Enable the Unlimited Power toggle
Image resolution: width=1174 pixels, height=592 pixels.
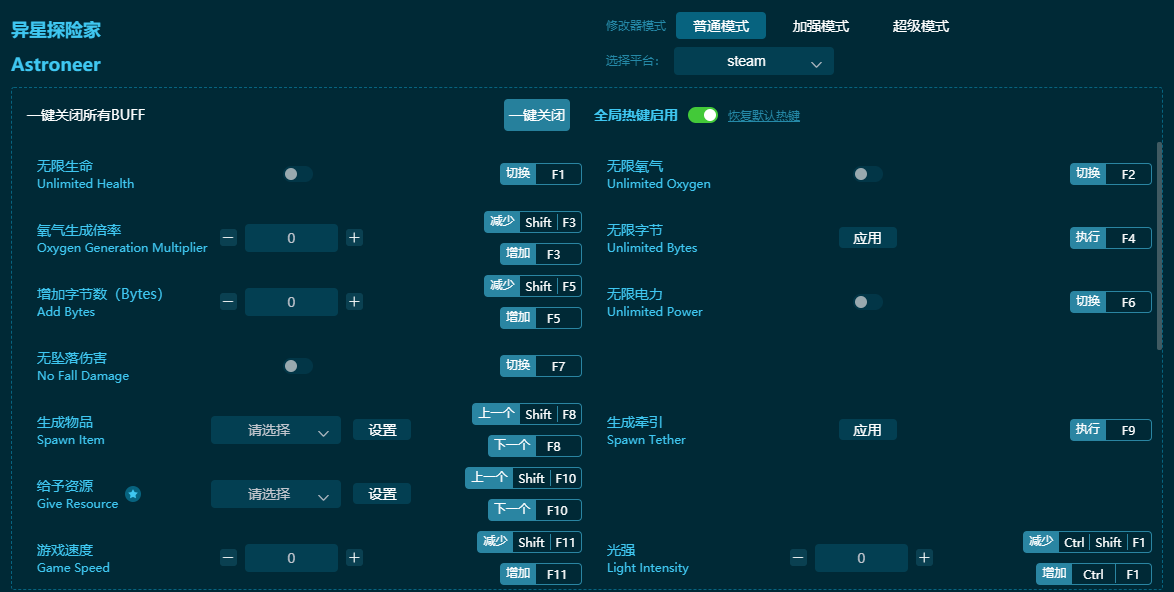pyautogui.click(x=866, y=301)
